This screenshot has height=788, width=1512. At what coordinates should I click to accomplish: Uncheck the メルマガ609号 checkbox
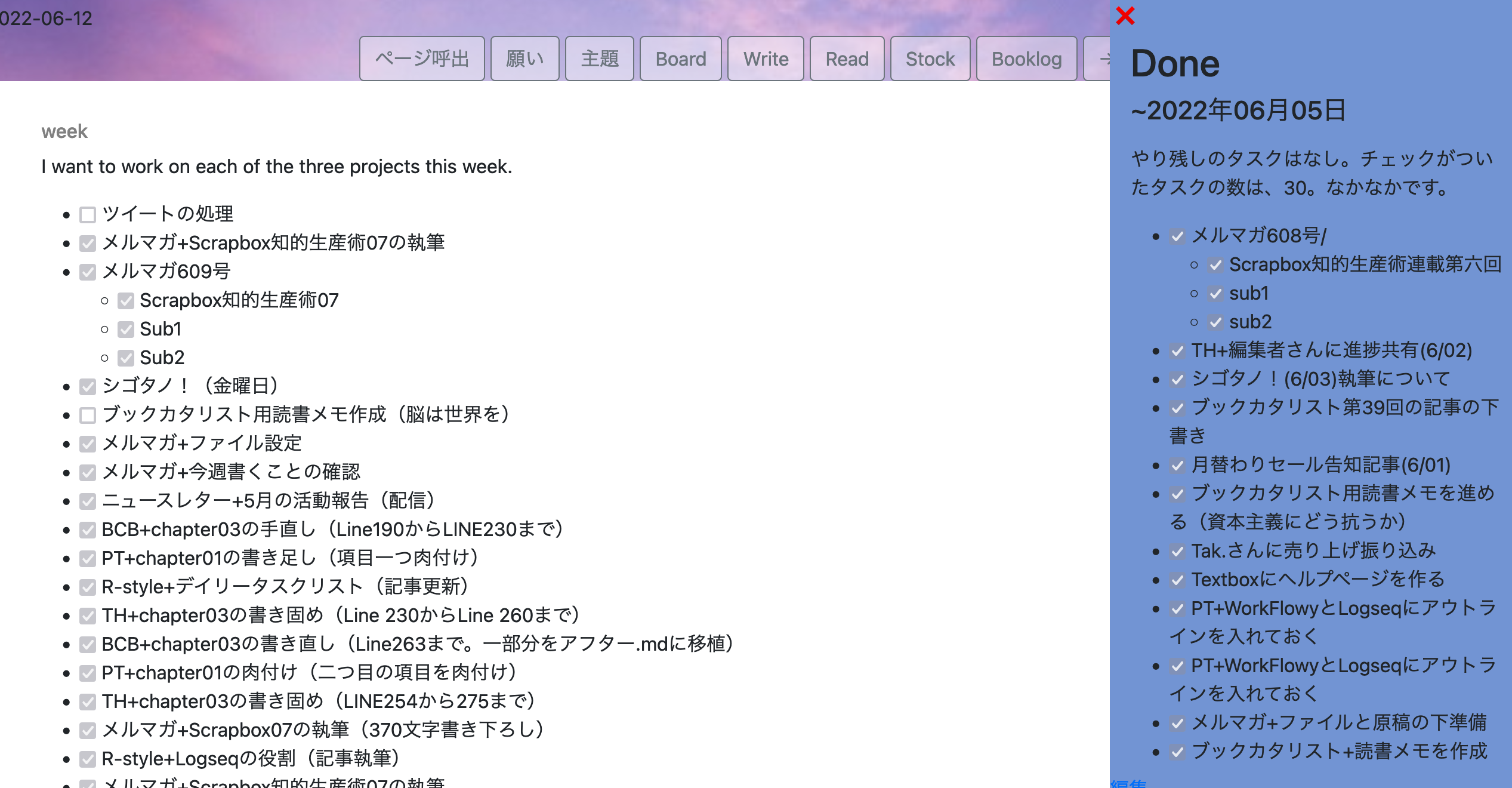[x=88, y=272]
